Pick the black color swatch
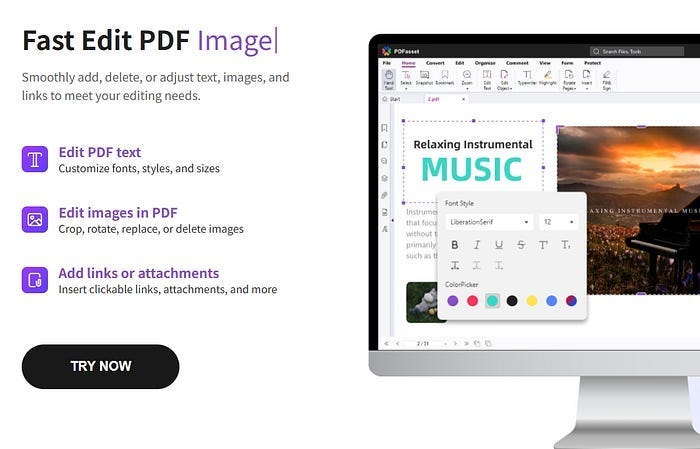The height and width of the screenshot is (449, 700). click(x=512, y=301)
